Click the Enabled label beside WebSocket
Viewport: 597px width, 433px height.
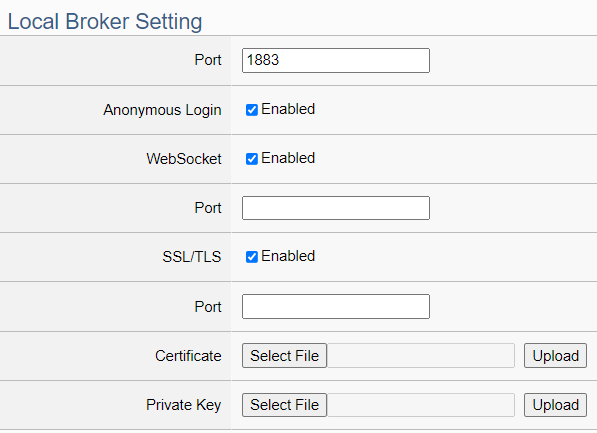pos(288,158)
